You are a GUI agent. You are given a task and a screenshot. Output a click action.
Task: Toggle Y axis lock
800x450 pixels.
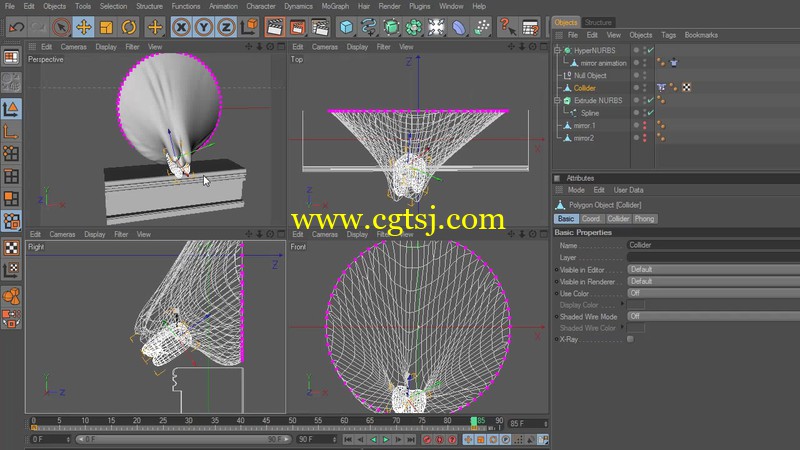[x=204, y=27]
